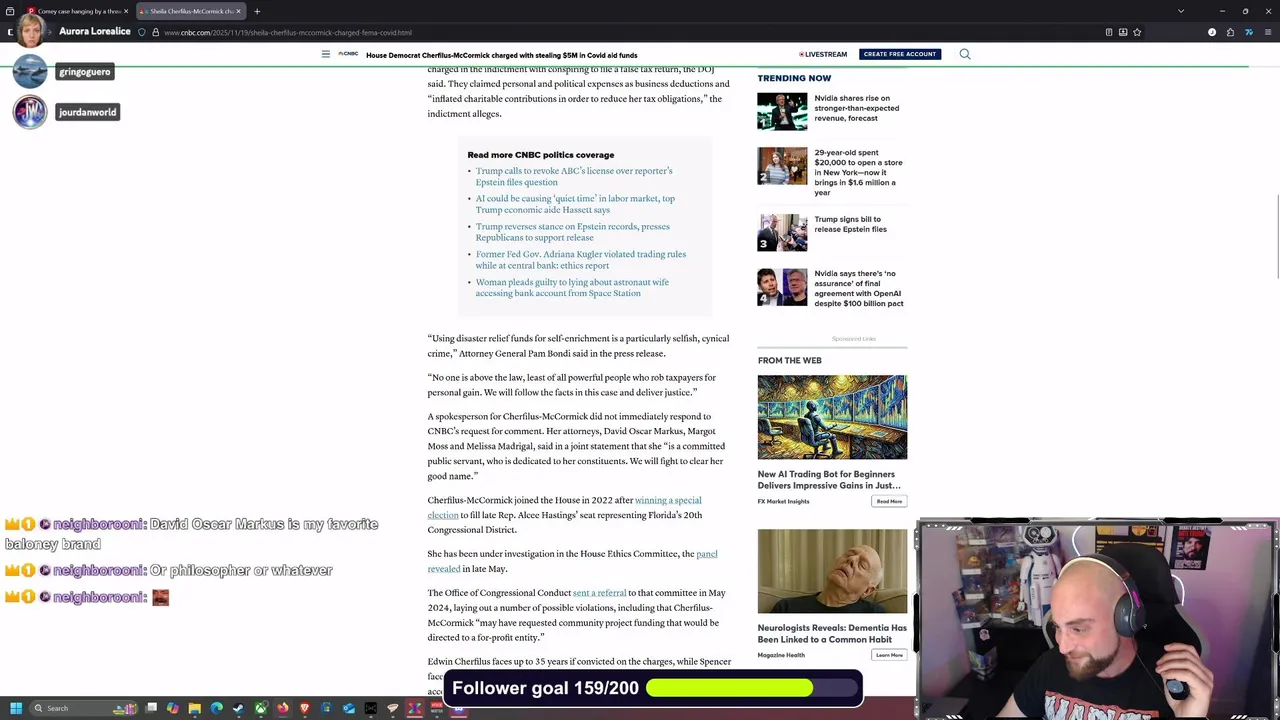Click the site padlock icon
This screenshot has width=1280, height=720.
(x=155, y=32)
